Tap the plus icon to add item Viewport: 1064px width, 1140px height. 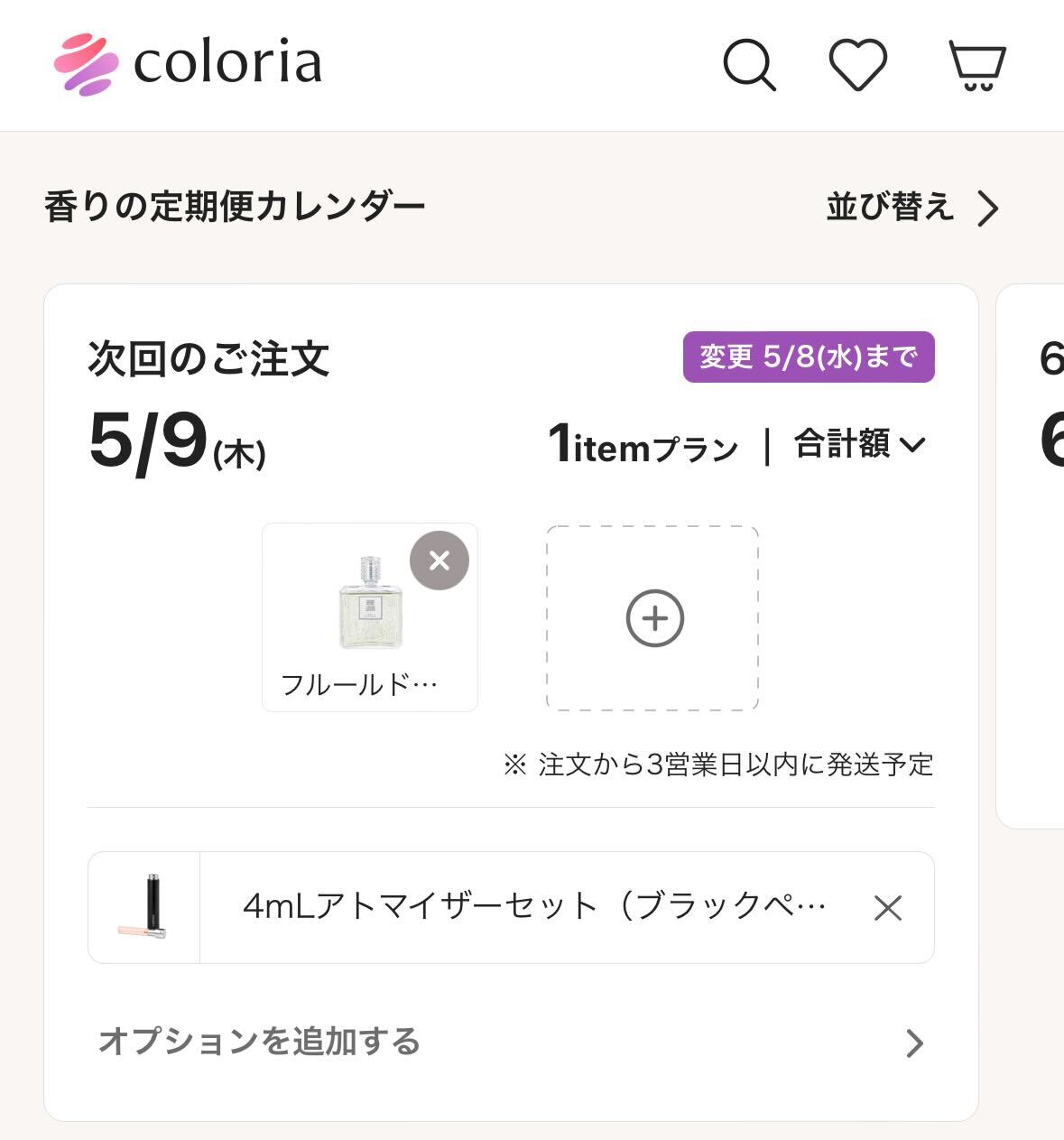point(654,618)
